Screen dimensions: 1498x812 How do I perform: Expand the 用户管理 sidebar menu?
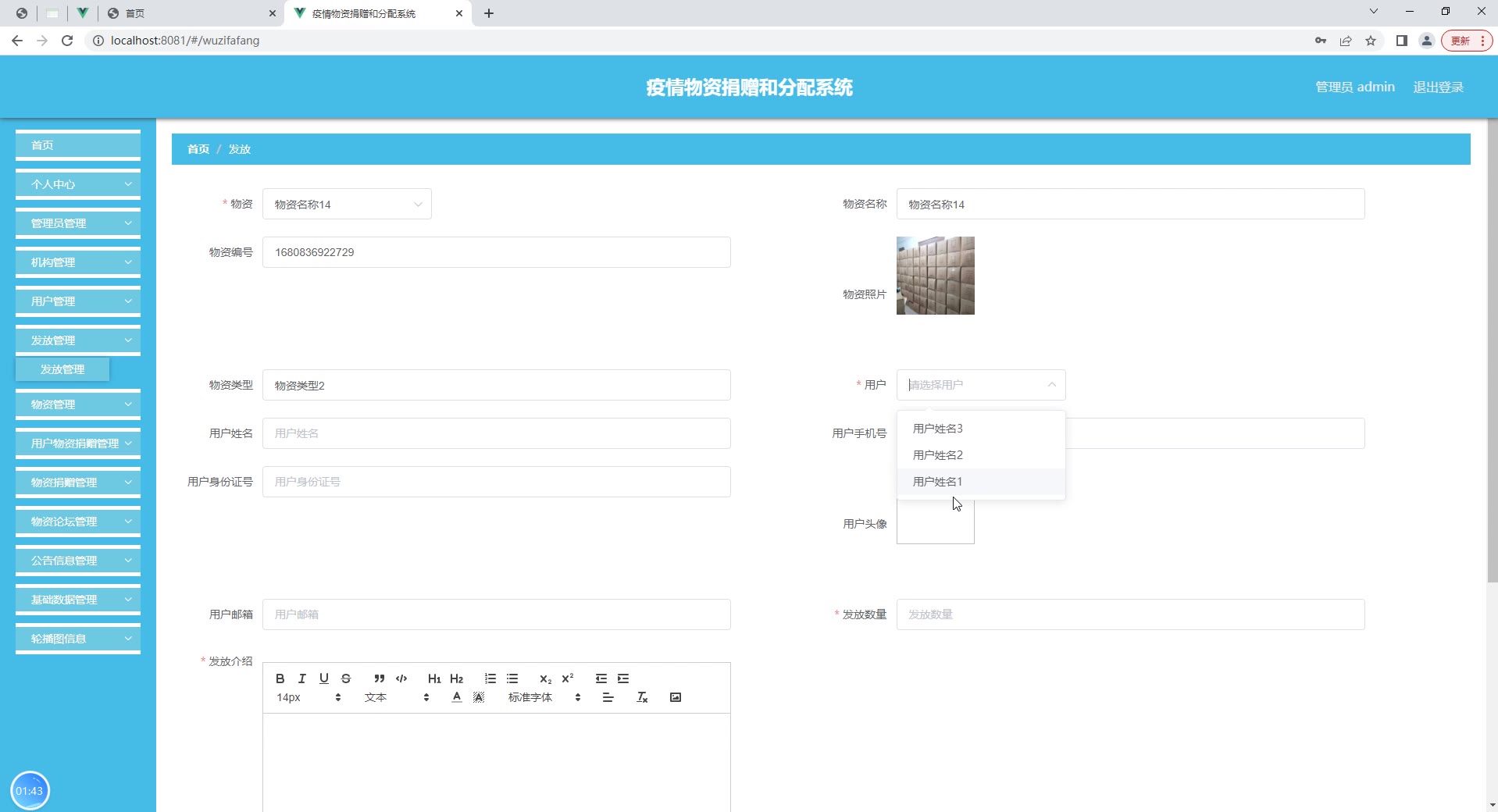(78, 301)
